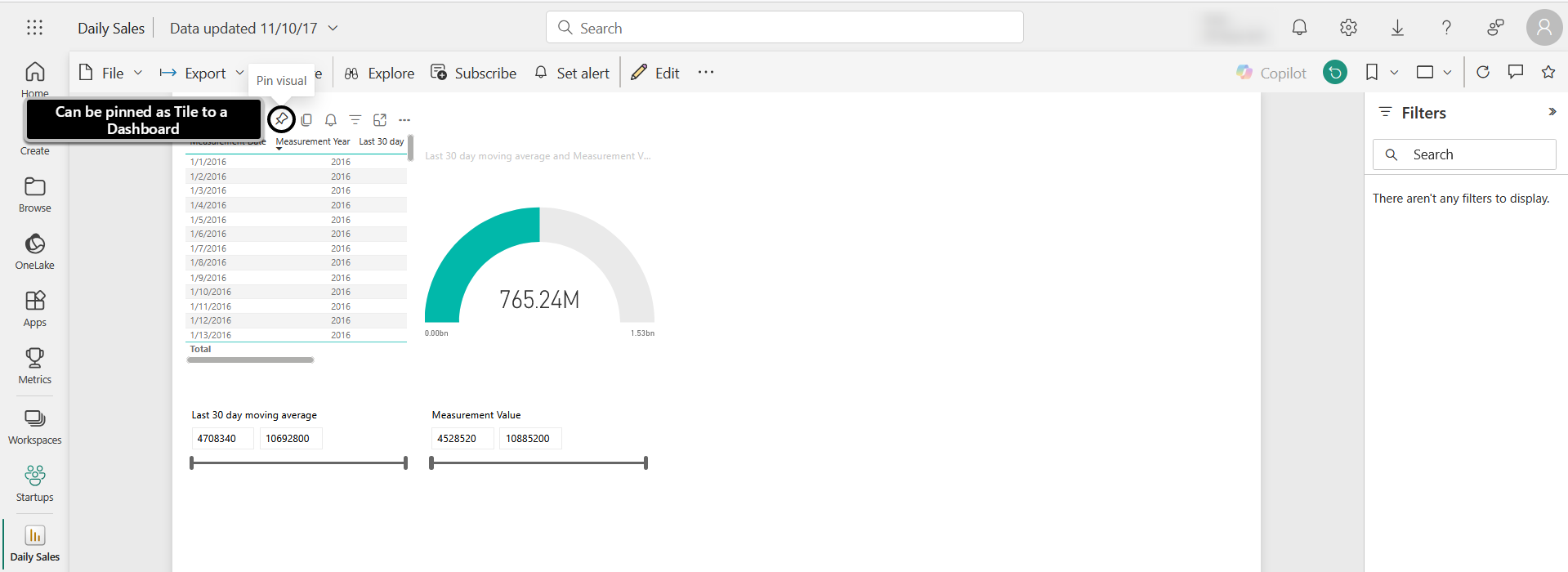
Task: Expand the Bookmarks dropdown arrow
Action: [x=1394, y=73]
